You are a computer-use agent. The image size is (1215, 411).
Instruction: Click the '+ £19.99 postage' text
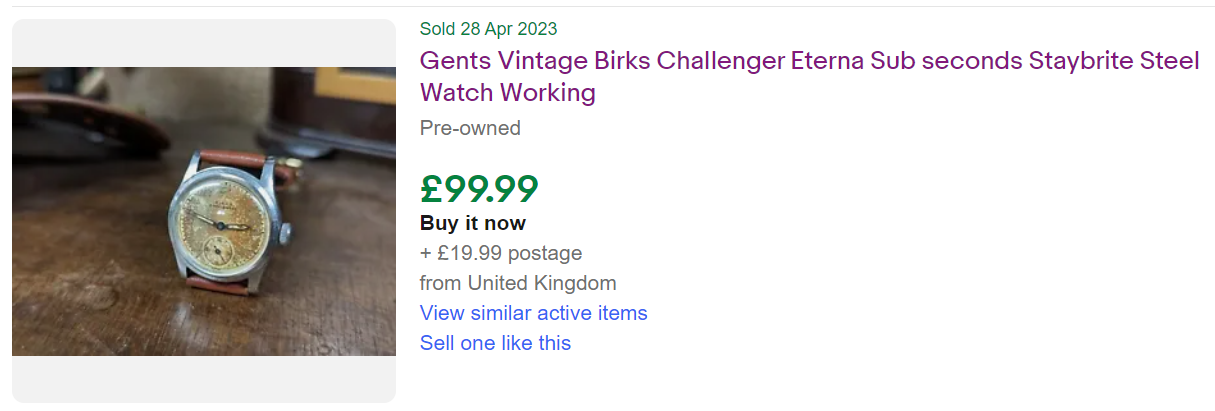click(500, 253)
